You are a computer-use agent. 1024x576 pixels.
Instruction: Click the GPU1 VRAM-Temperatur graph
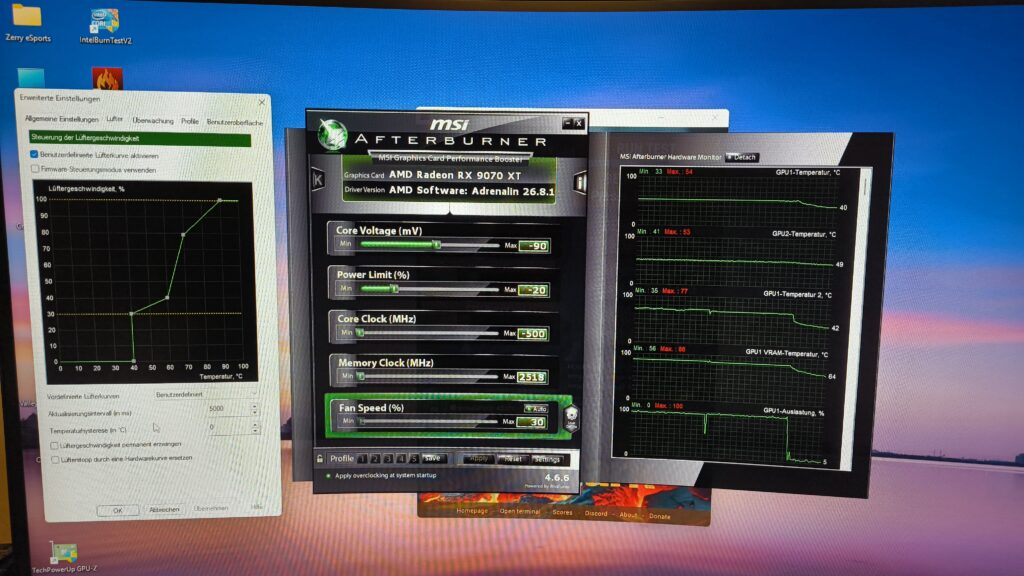[x=730, y=373]
